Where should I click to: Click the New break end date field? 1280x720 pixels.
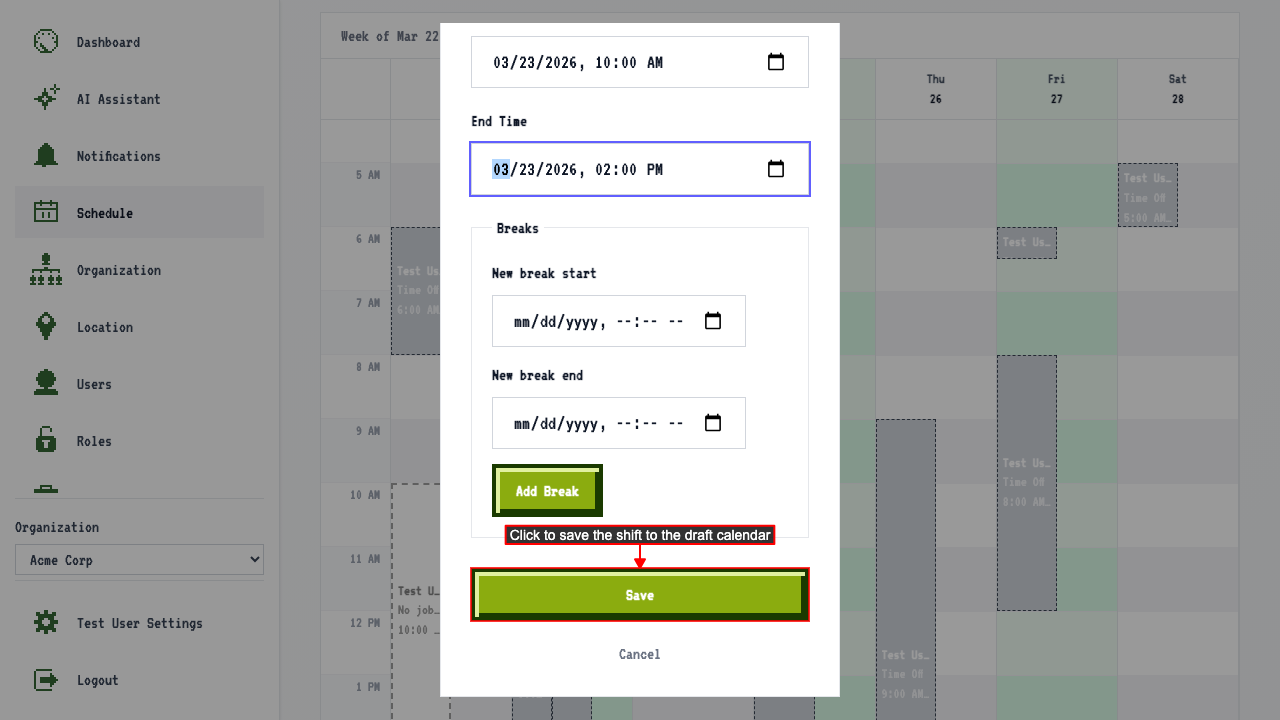(x=619, y=423)
